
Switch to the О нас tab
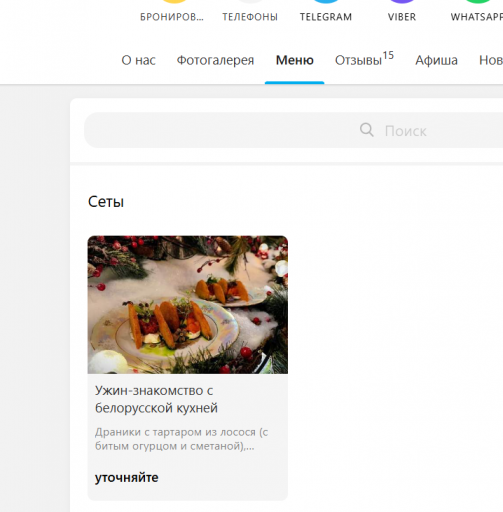(138, 60)
